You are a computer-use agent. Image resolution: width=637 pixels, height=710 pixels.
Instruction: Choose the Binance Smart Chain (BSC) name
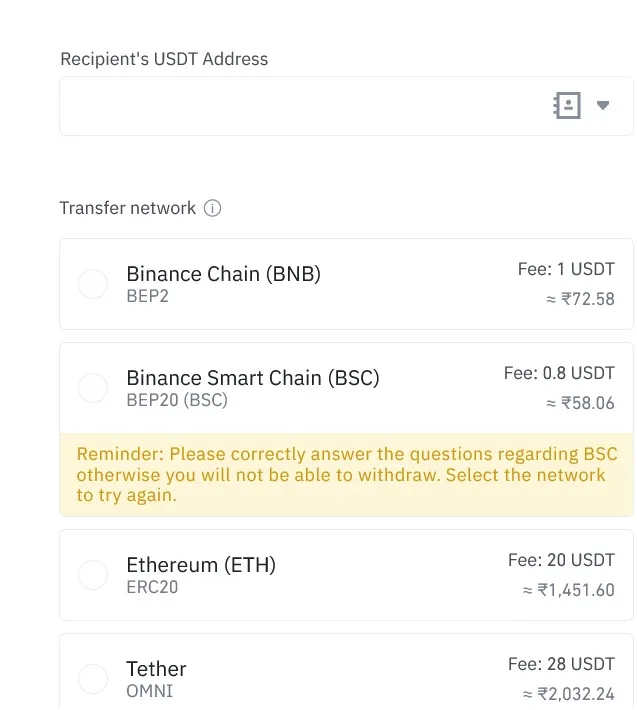[x=253, y=378]
